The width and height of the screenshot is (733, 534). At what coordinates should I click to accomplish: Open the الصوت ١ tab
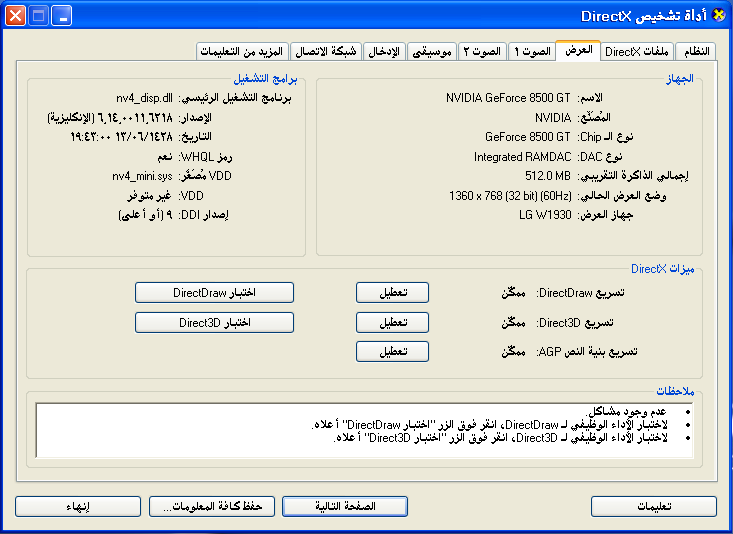pyautogui.click(x=532, y=51)
